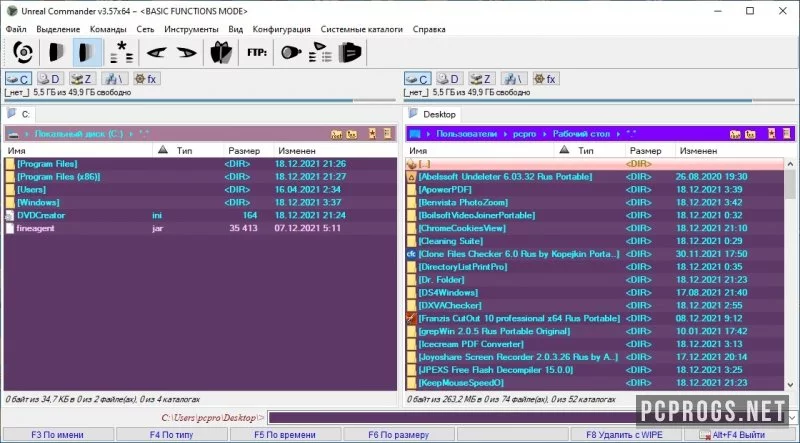Expand arrow before Рабочий стол breadcrumb
The width and height of the screenshot is (800, 443).
545,134
